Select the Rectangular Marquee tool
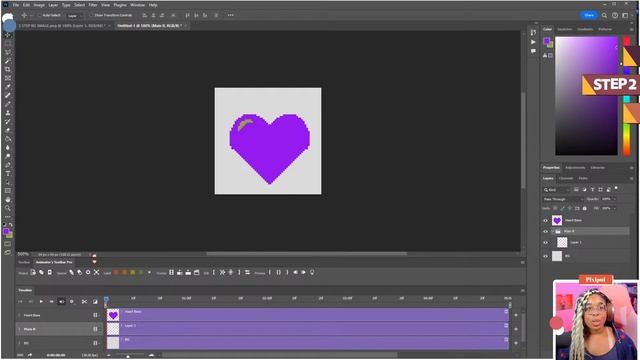The height and width of the screenshot is (360, 640). (8, 44)
